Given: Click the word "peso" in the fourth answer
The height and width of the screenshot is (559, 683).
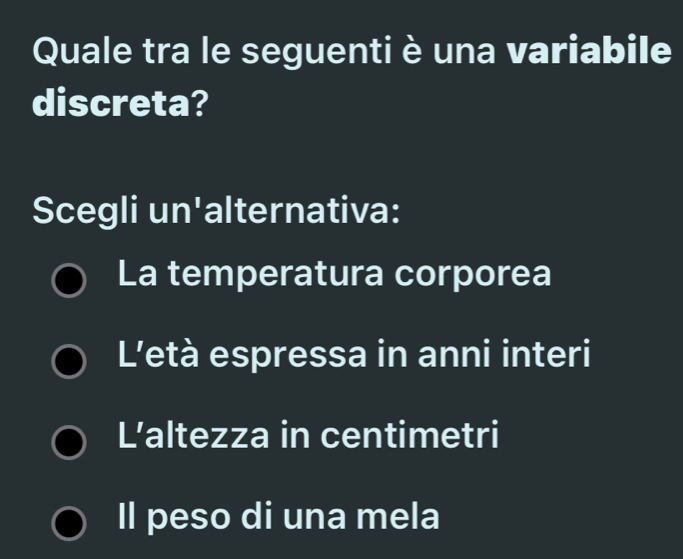Looking at the screenshot, I should pos(182,517).
